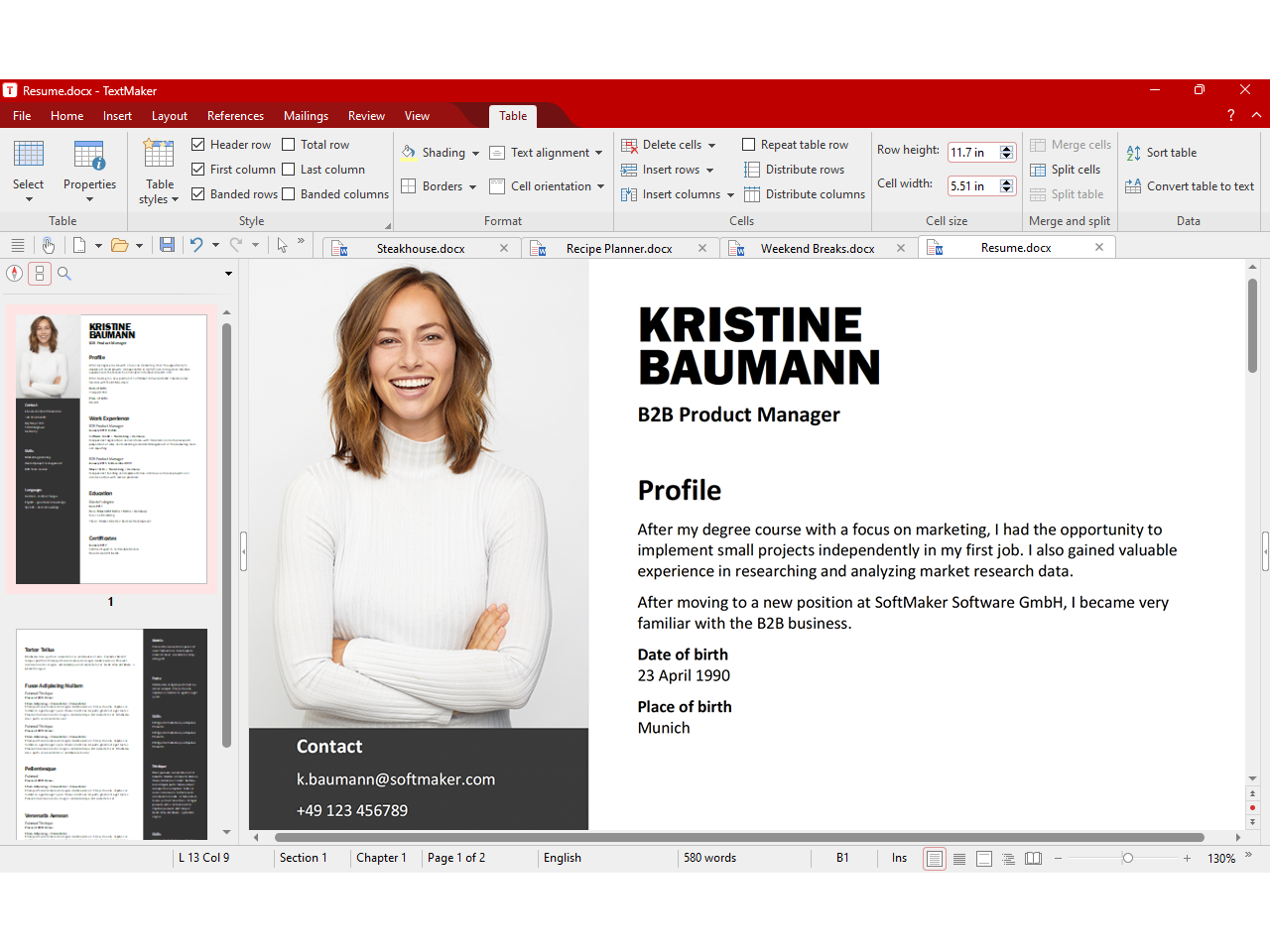
Task: Click the search magnifier in sidebar
Action: tap(64, 274)
